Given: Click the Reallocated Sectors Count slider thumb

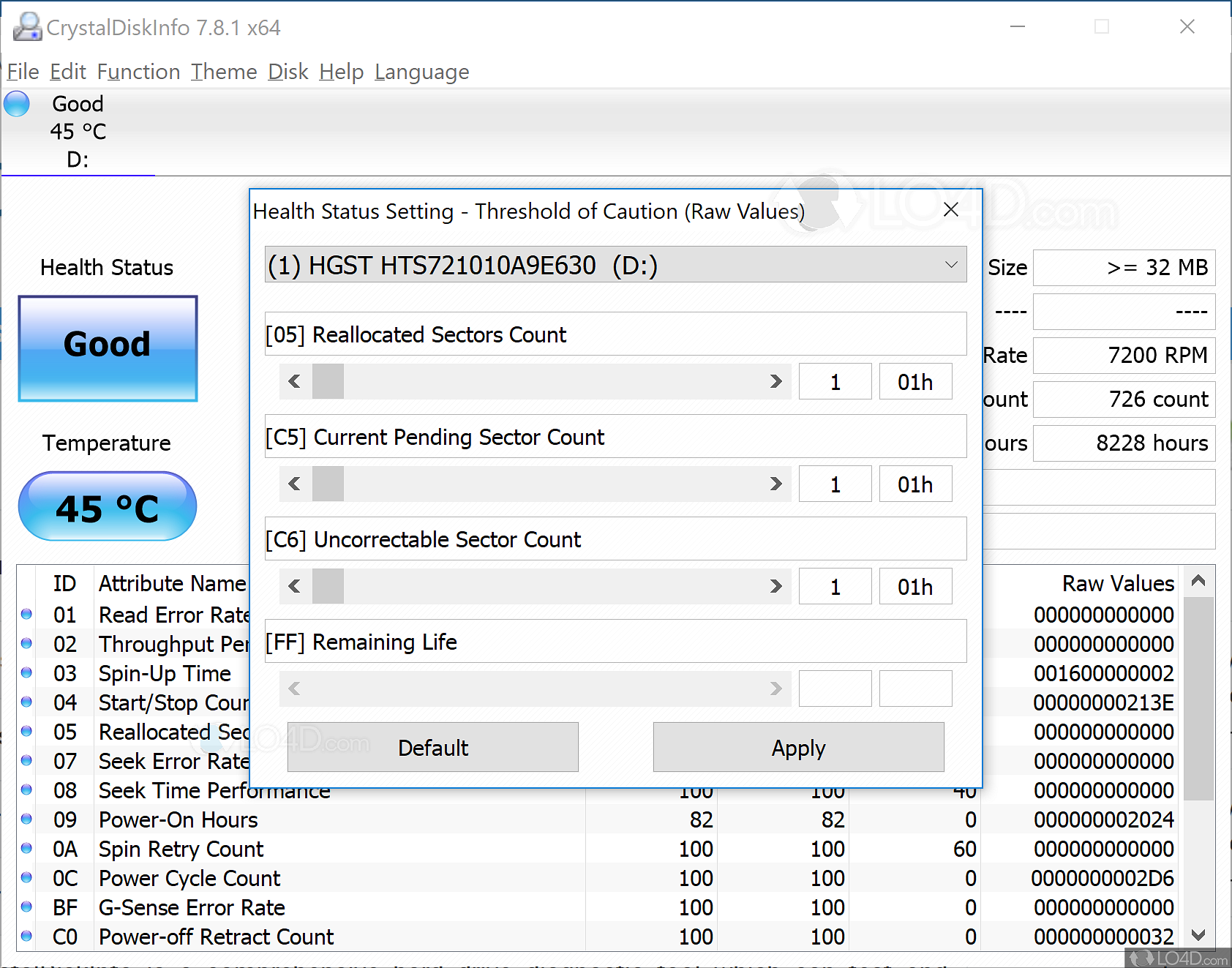Looking at the screenshot, I should [328, 381].
